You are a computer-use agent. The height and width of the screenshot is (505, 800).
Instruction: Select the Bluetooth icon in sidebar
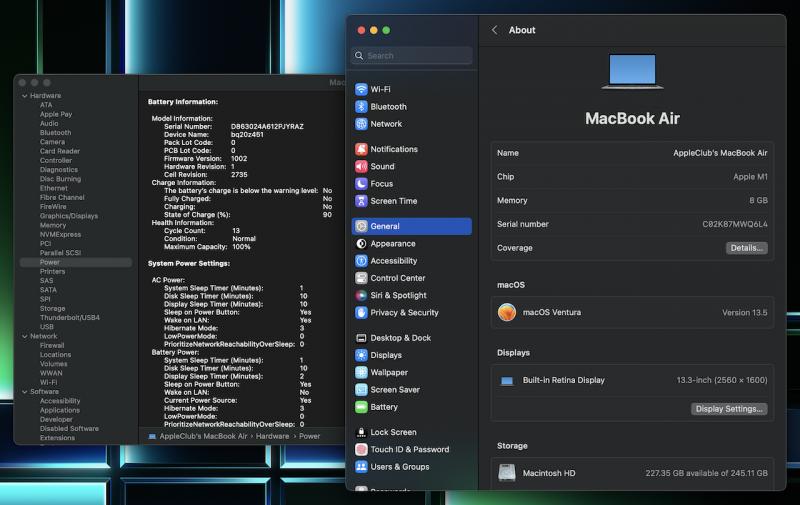[x=361, y=106]
